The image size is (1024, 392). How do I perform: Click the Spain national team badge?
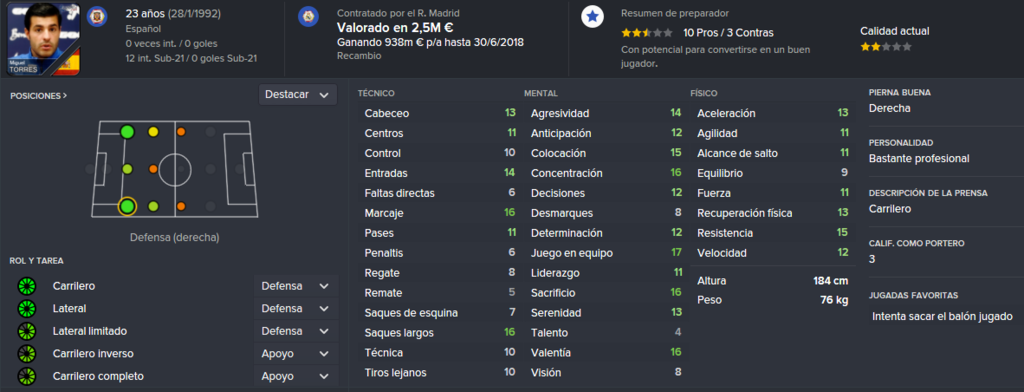(97, 16)
